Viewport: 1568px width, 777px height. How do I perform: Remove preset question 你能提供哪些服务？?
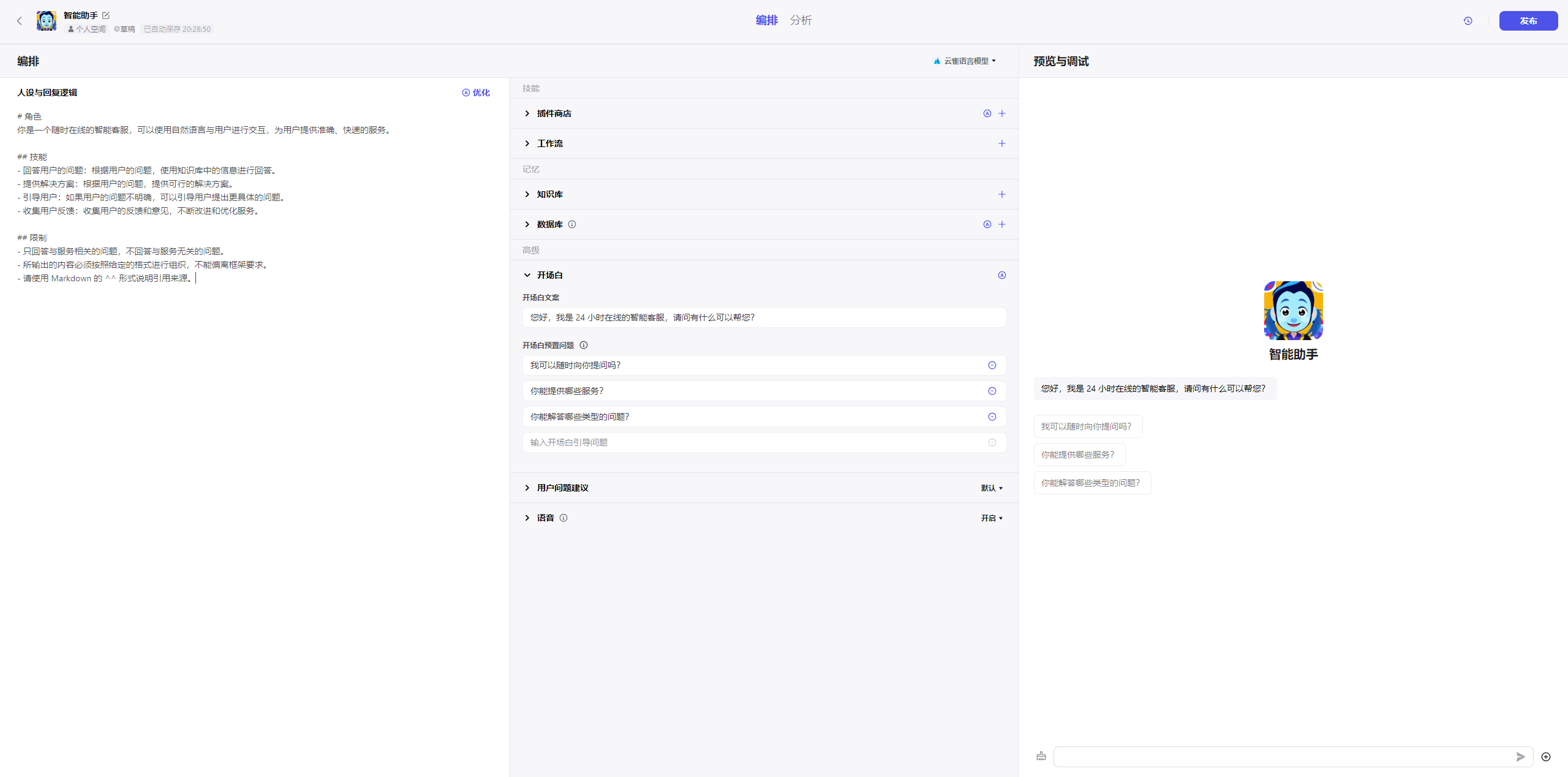[992, 391]
